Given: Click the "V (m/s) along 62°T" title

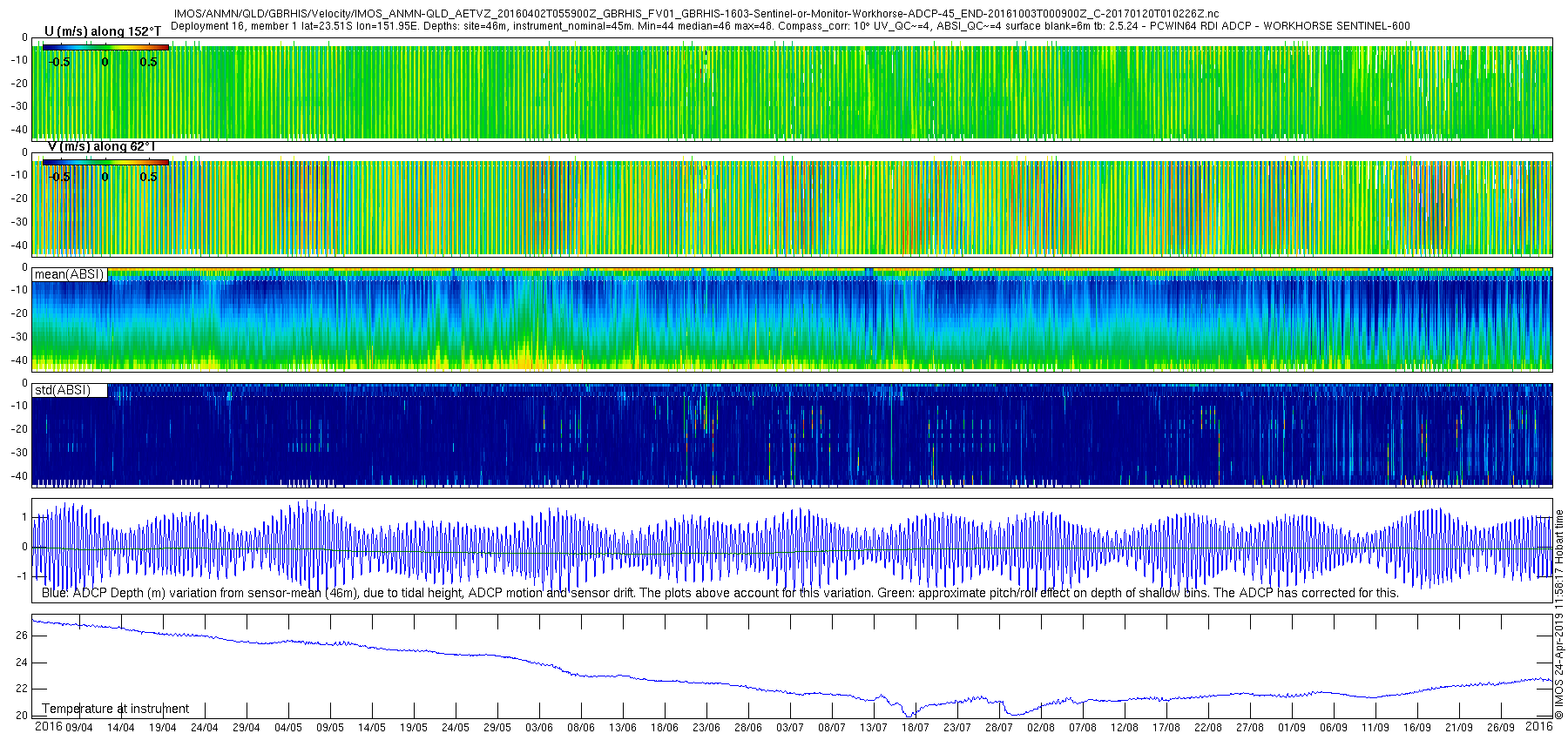Looking at the screenshot, I should click(x=101, y=146).
